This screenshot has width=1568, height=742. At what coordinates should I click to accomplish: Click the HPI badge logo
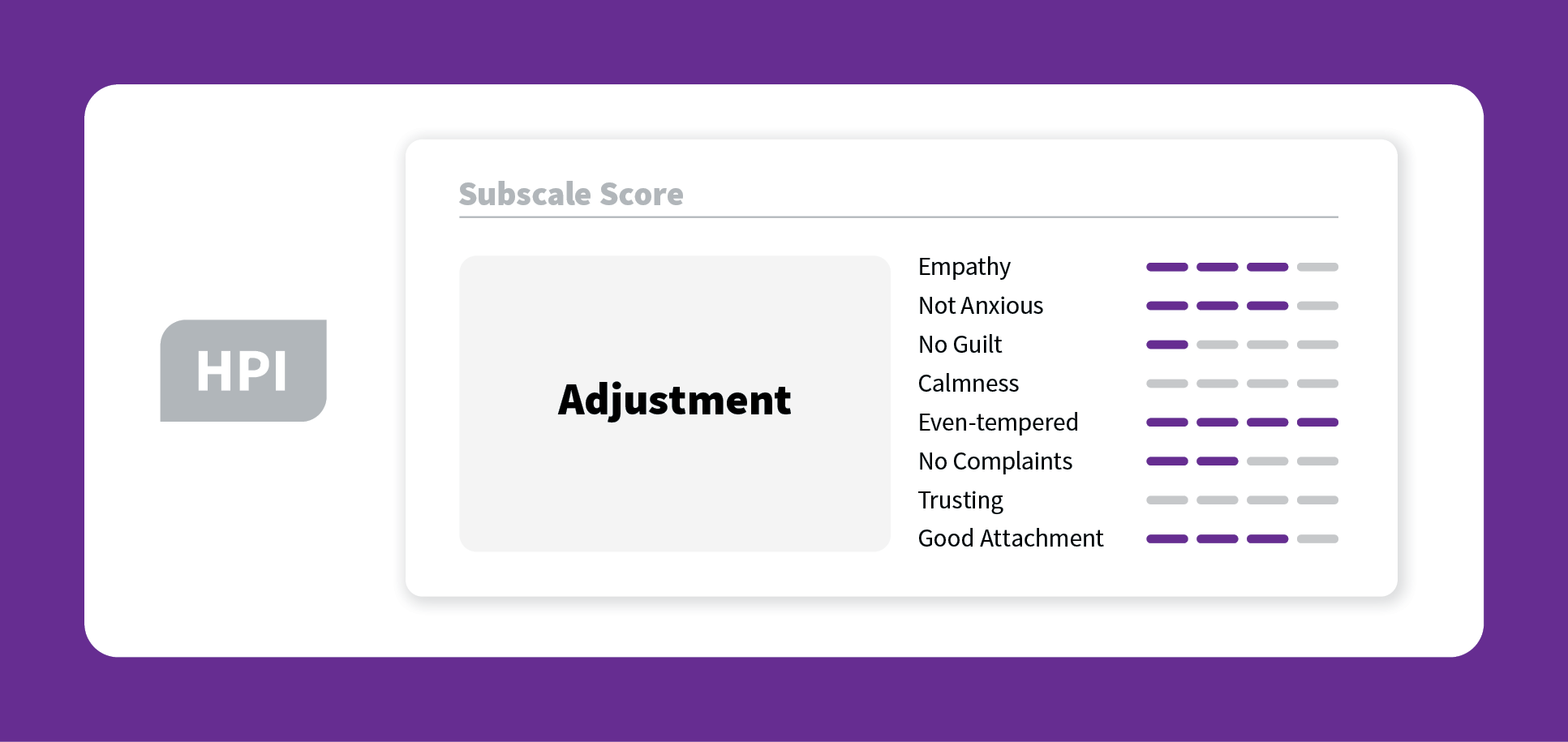[x=243, y=371]
